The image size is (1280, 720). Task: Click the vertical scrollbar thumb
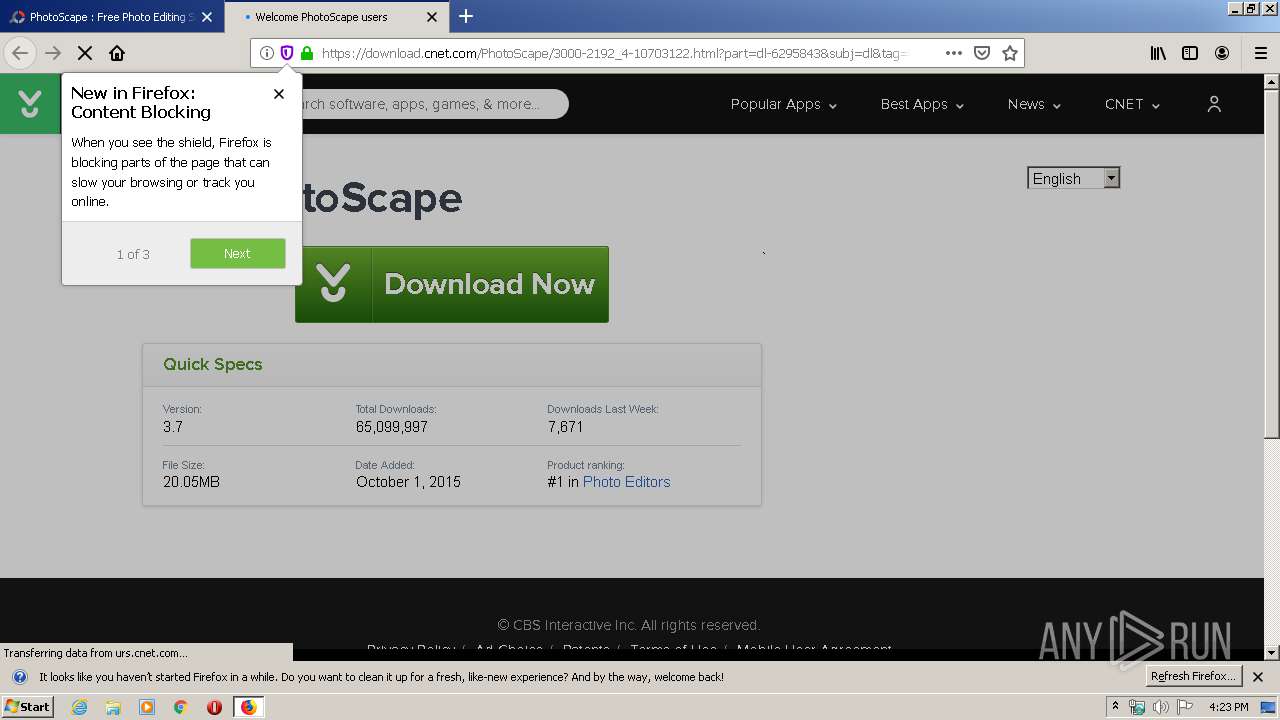1272,264
